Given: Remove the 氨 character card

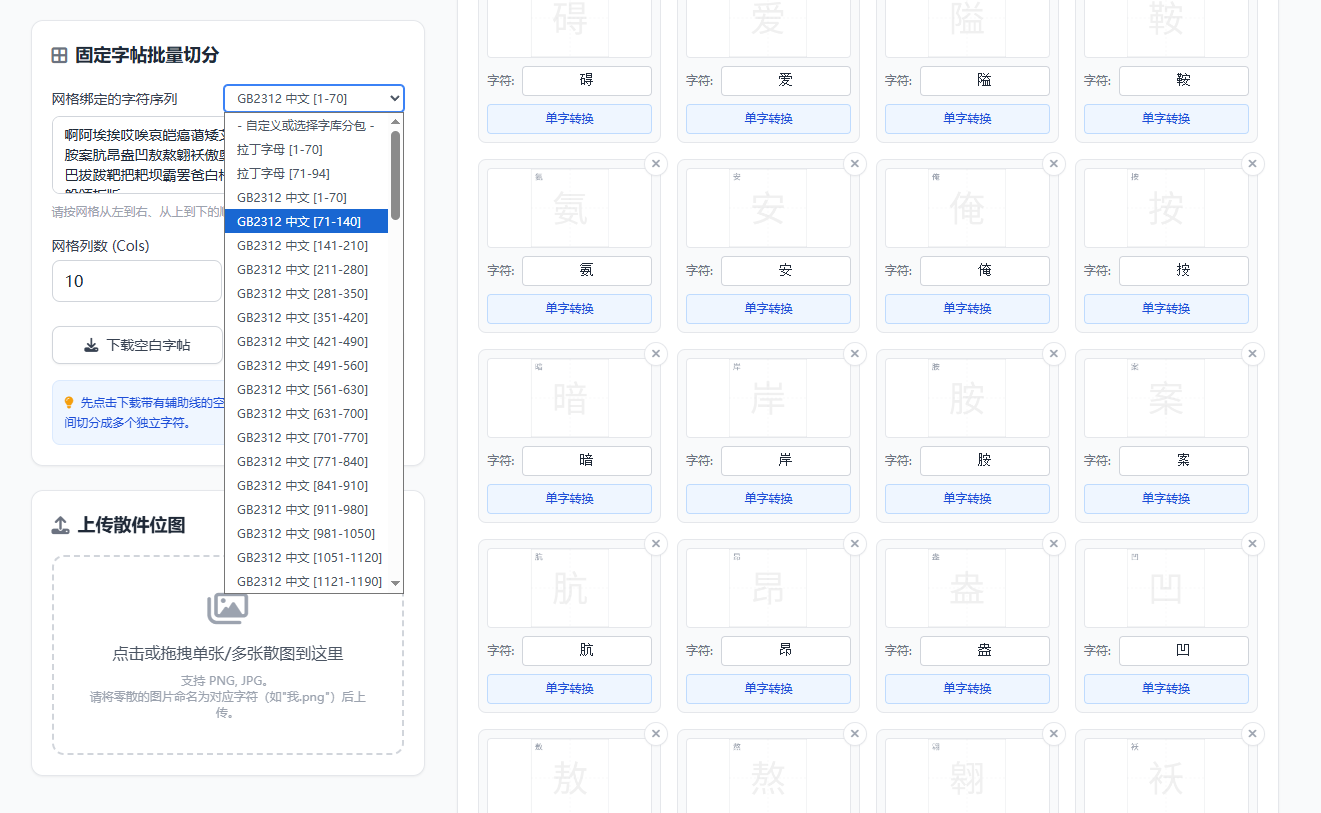Looking at the screenshot, I should [x=656, y=164].
